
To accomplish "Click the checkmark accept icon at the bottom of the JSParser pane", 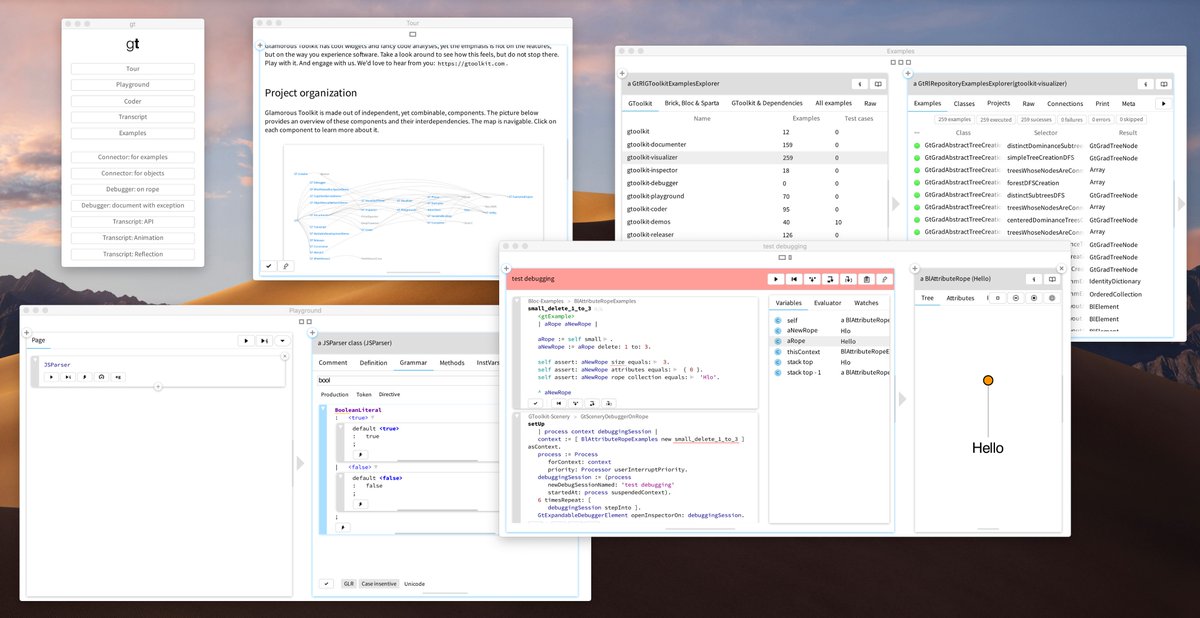I will click(x=326, y=583).
